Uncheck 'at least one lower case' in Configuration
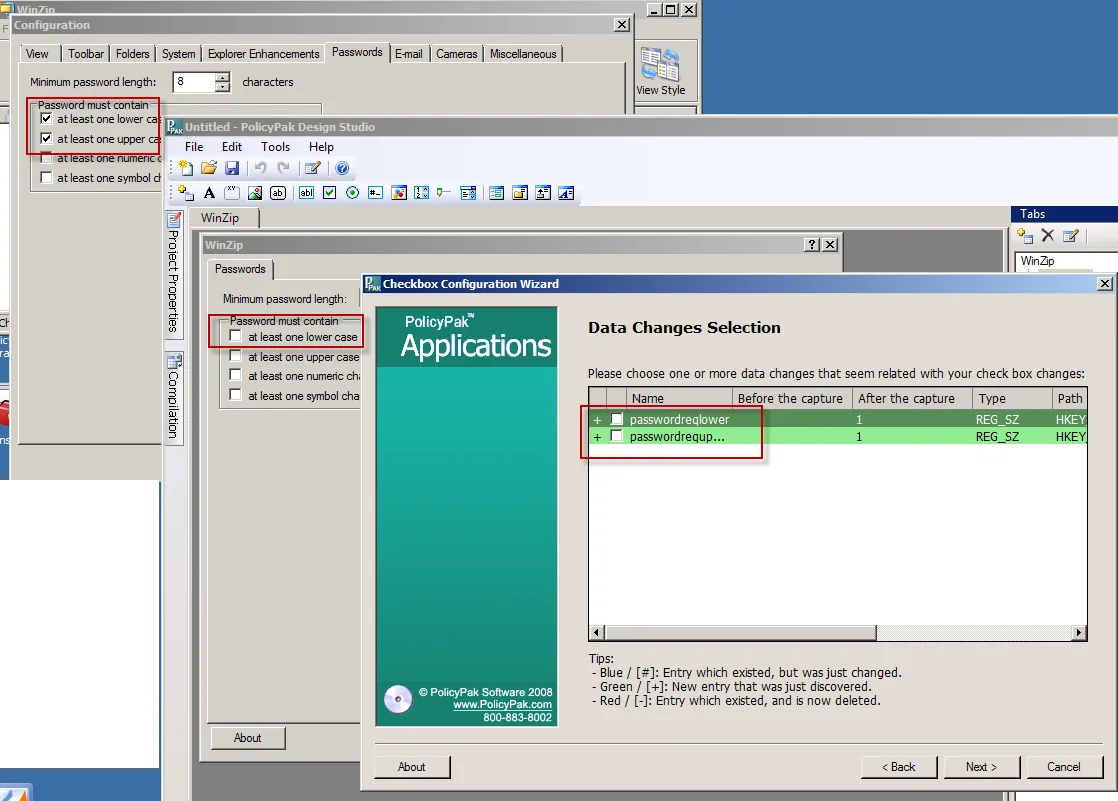This screenshot has height=801, width=1118. pos(46,118)
